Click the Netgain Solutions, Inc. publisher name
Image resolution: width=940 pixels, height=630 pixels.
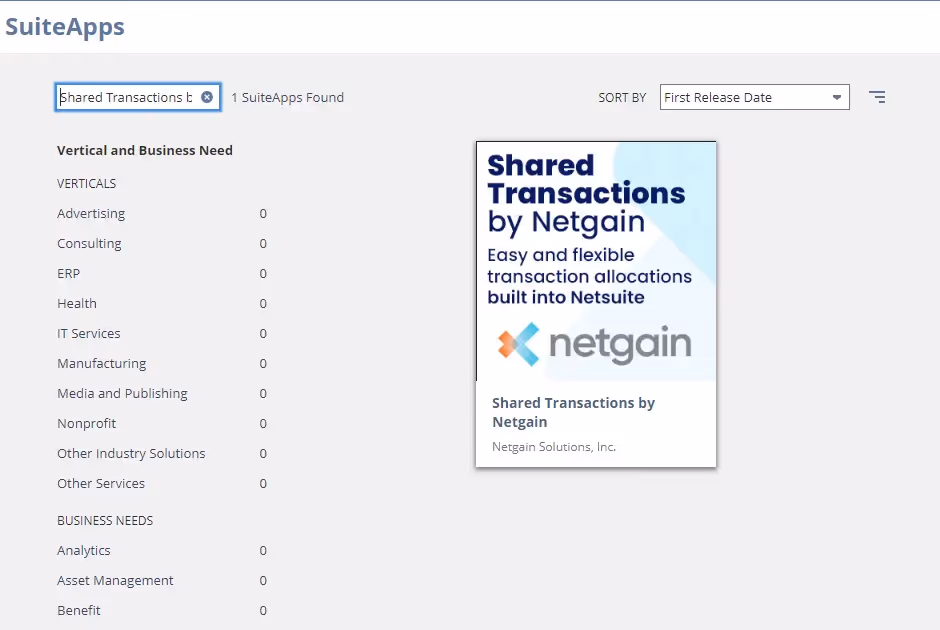(x=554, y=447)
